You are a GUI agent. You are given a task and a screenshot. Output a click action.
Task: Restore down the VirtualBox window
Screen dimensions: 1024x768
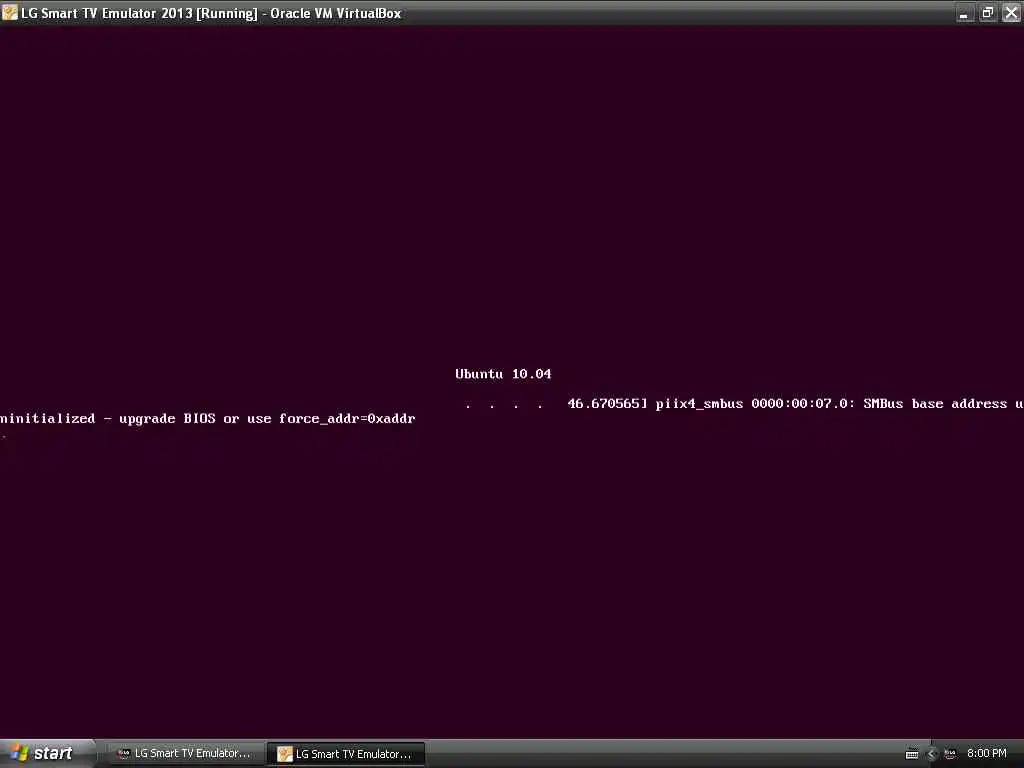click(988, 13)
